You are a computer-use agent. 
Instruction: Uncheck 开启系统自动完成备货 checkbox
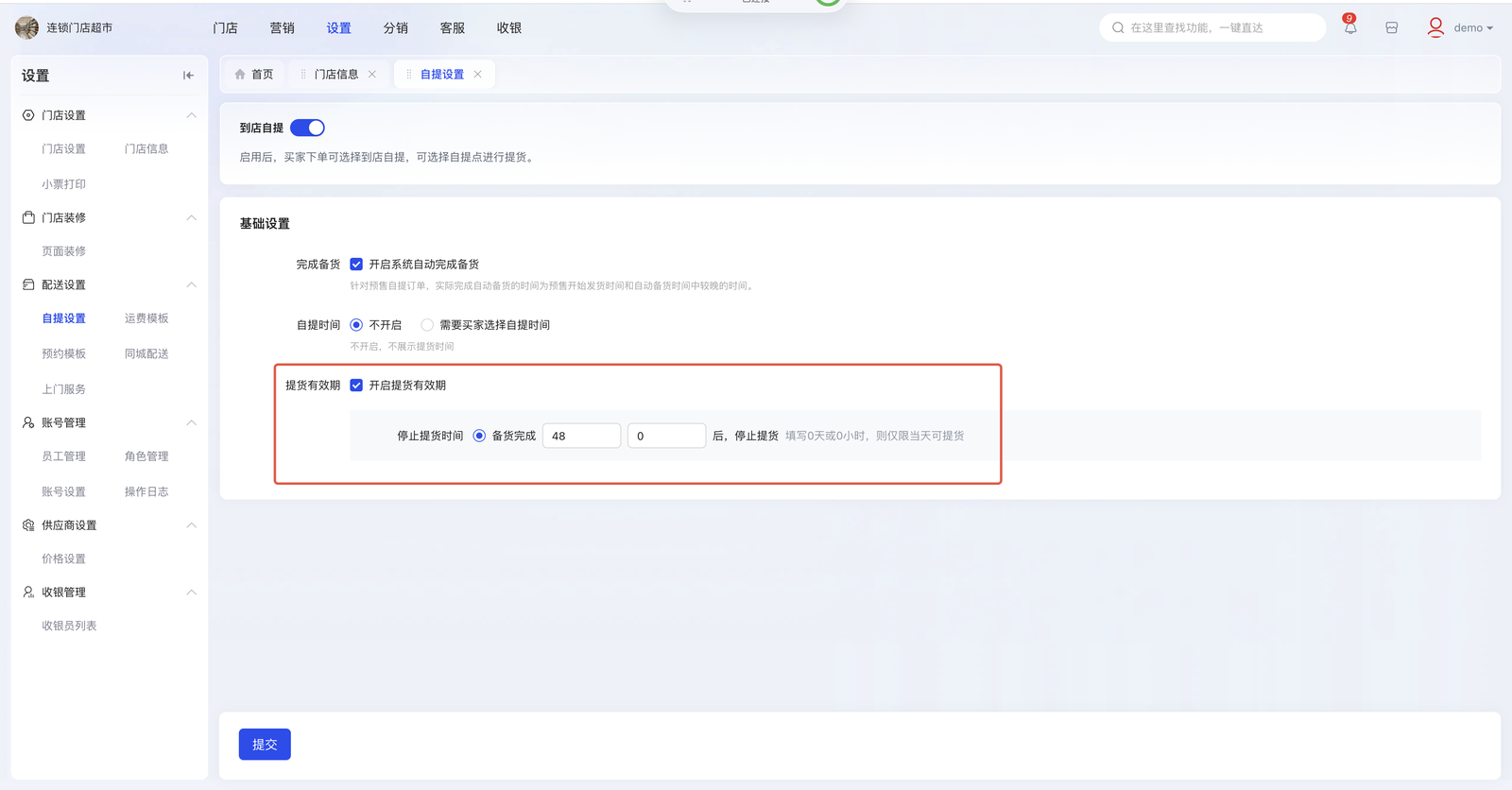pyautogui.click(x=356, y=265)
